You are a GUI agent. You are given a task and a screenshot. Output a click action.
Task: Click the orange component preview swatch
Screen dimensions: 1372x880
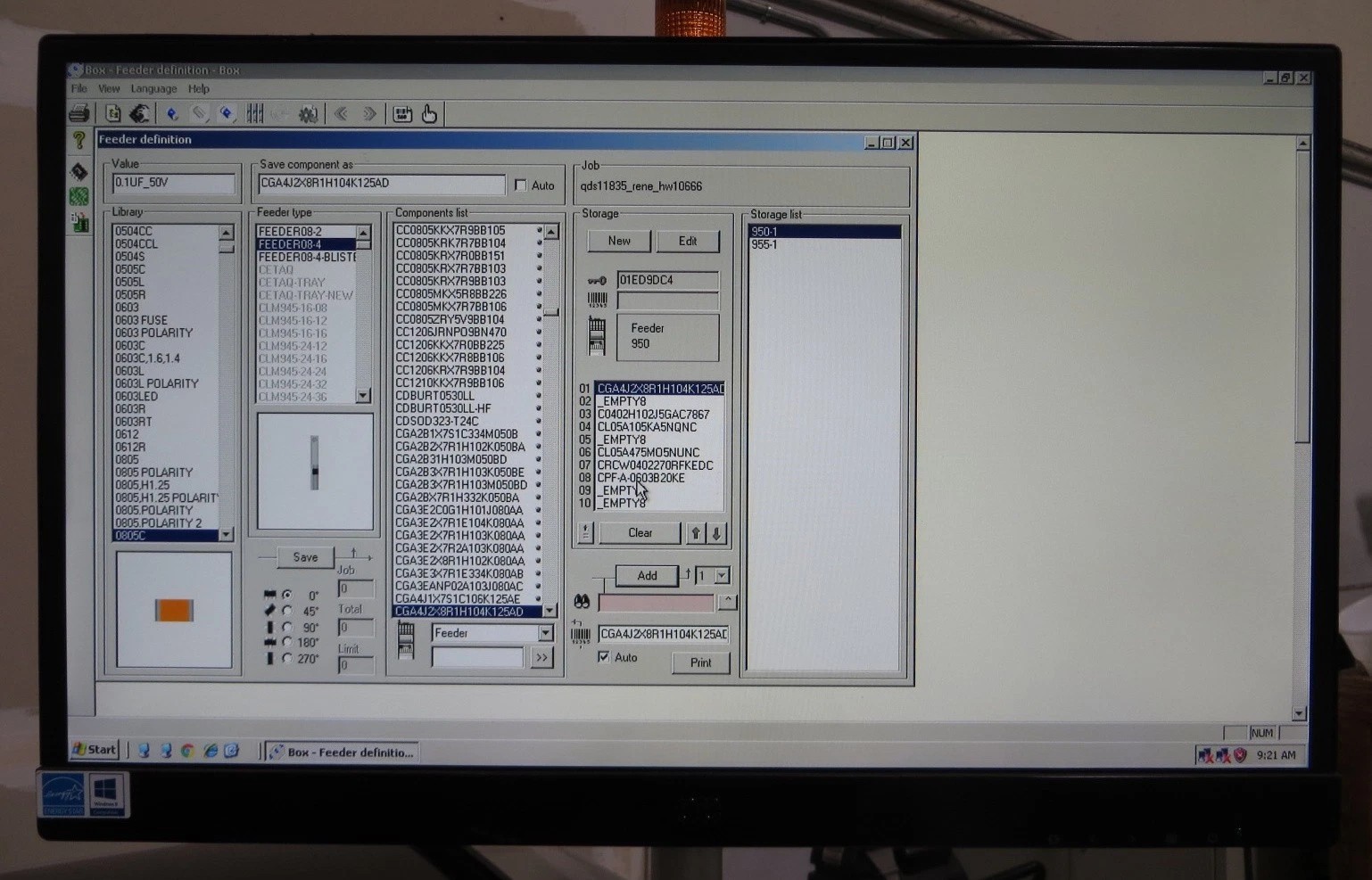pyautogui.click(x=174, y=610)
